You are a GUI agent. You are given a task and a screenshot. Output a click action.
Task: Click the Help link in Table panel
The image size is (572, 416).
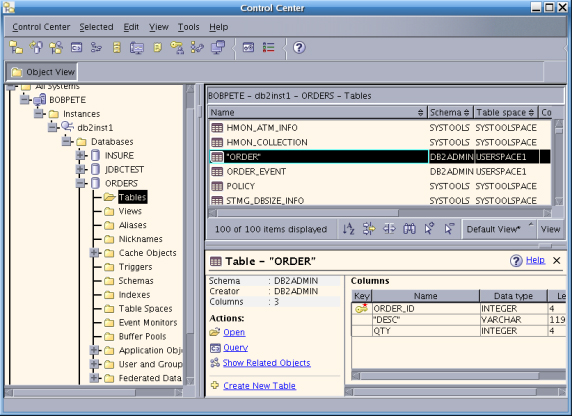tap(535, 260)
